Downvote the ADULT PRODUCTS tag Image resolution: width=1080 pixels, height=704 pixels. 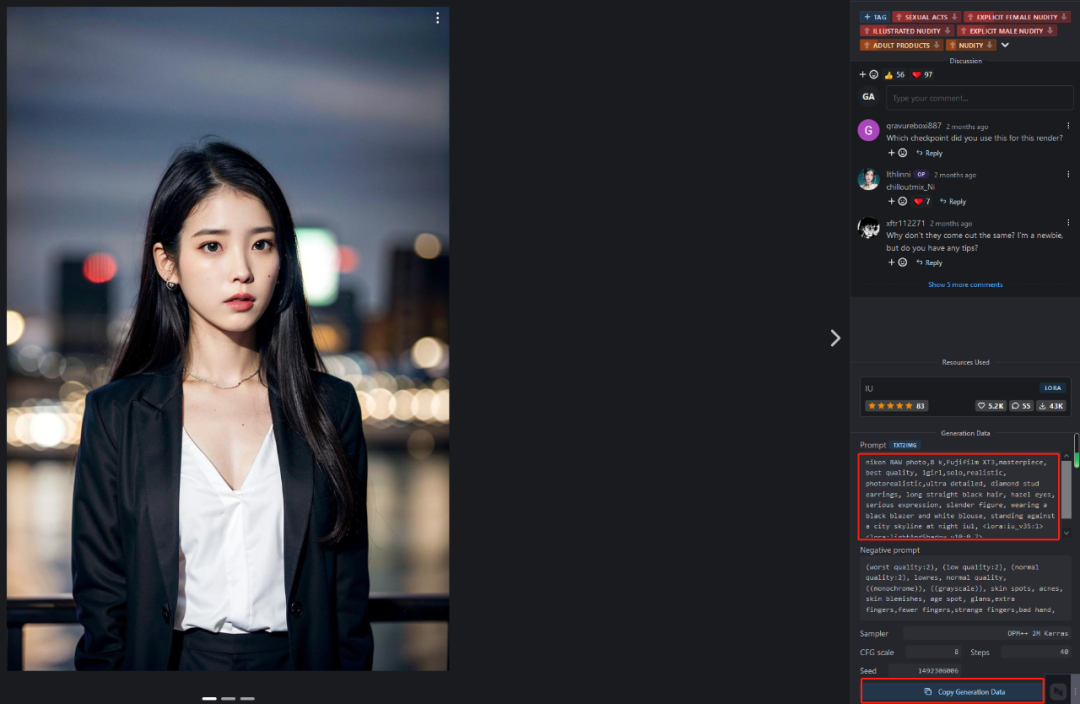pos(936,45)
